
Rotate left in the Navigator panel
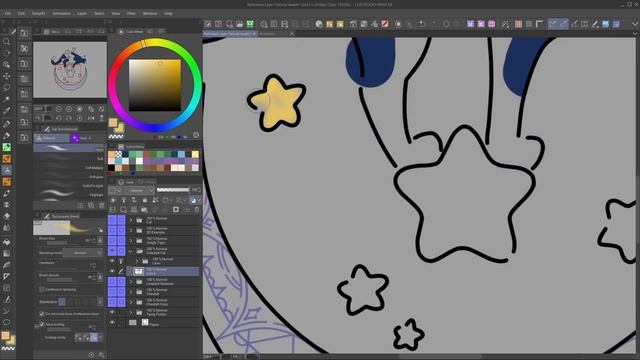pyautogui.click(x=58, y=118)
